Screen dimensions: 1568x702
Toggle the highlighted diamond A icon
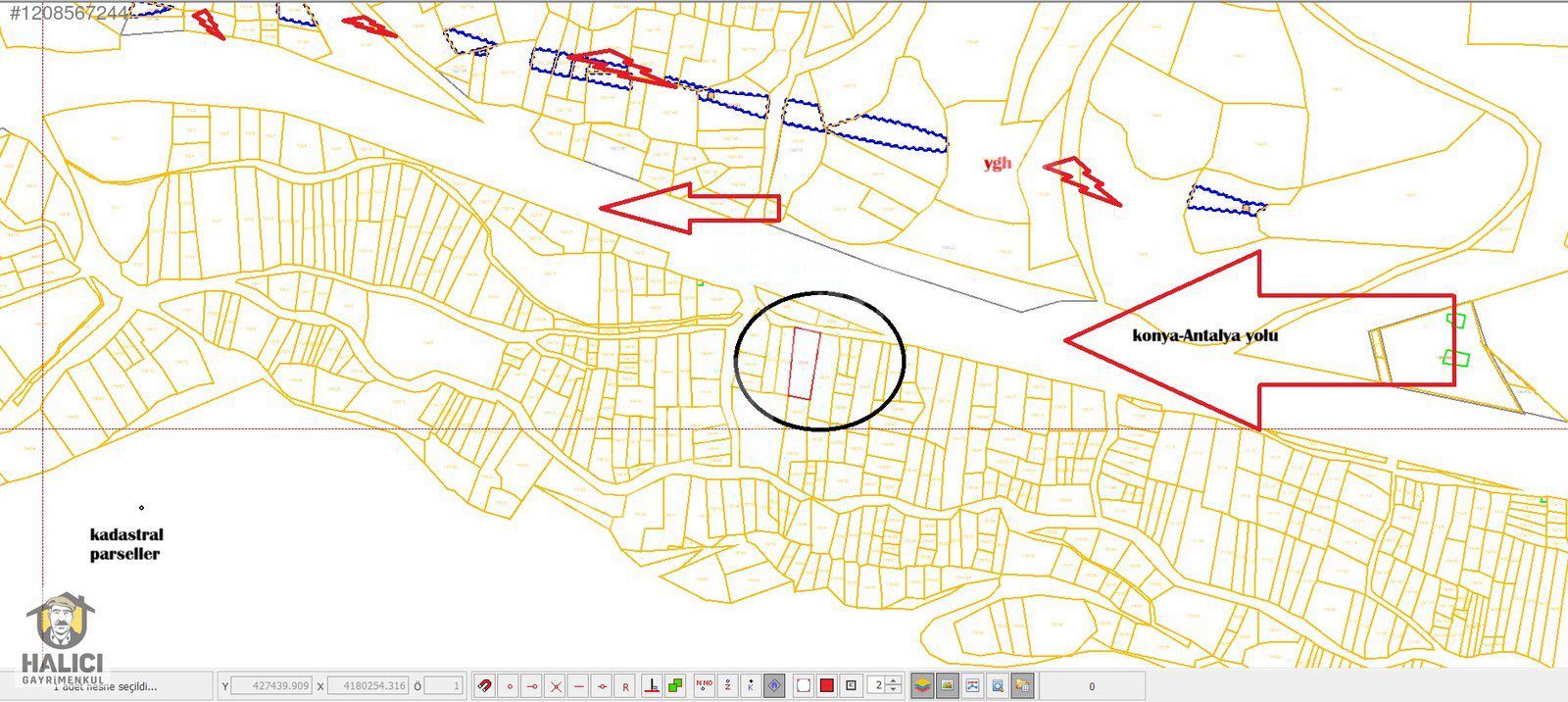click(x=774, y=686)
